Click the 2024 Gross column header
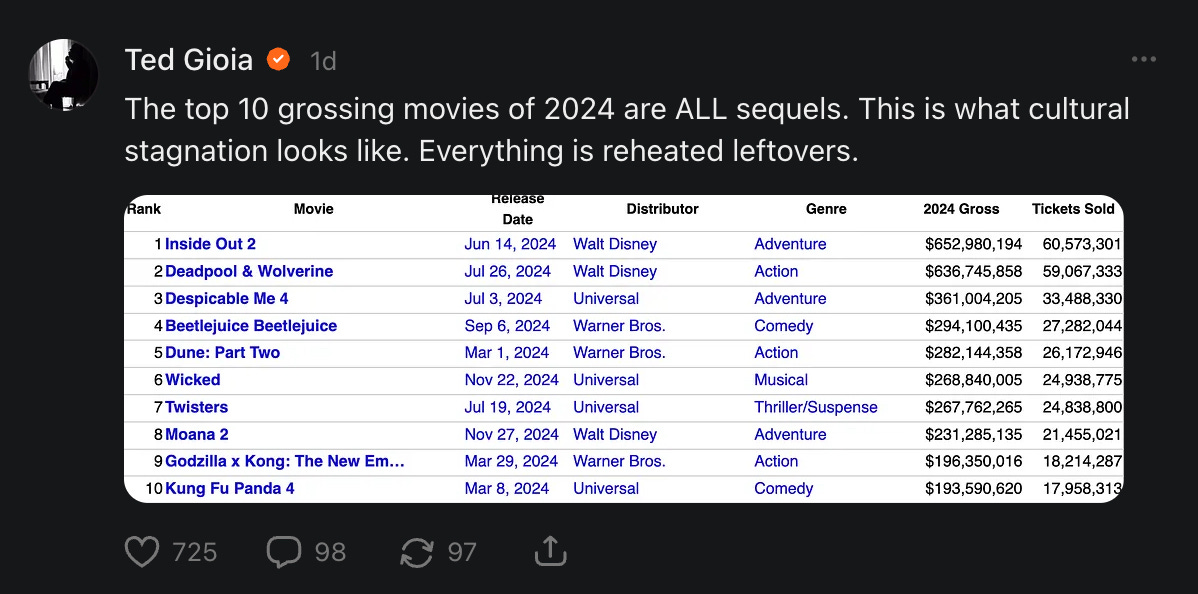The height and width of the screenshot is (594, 1198). [961, 209]
